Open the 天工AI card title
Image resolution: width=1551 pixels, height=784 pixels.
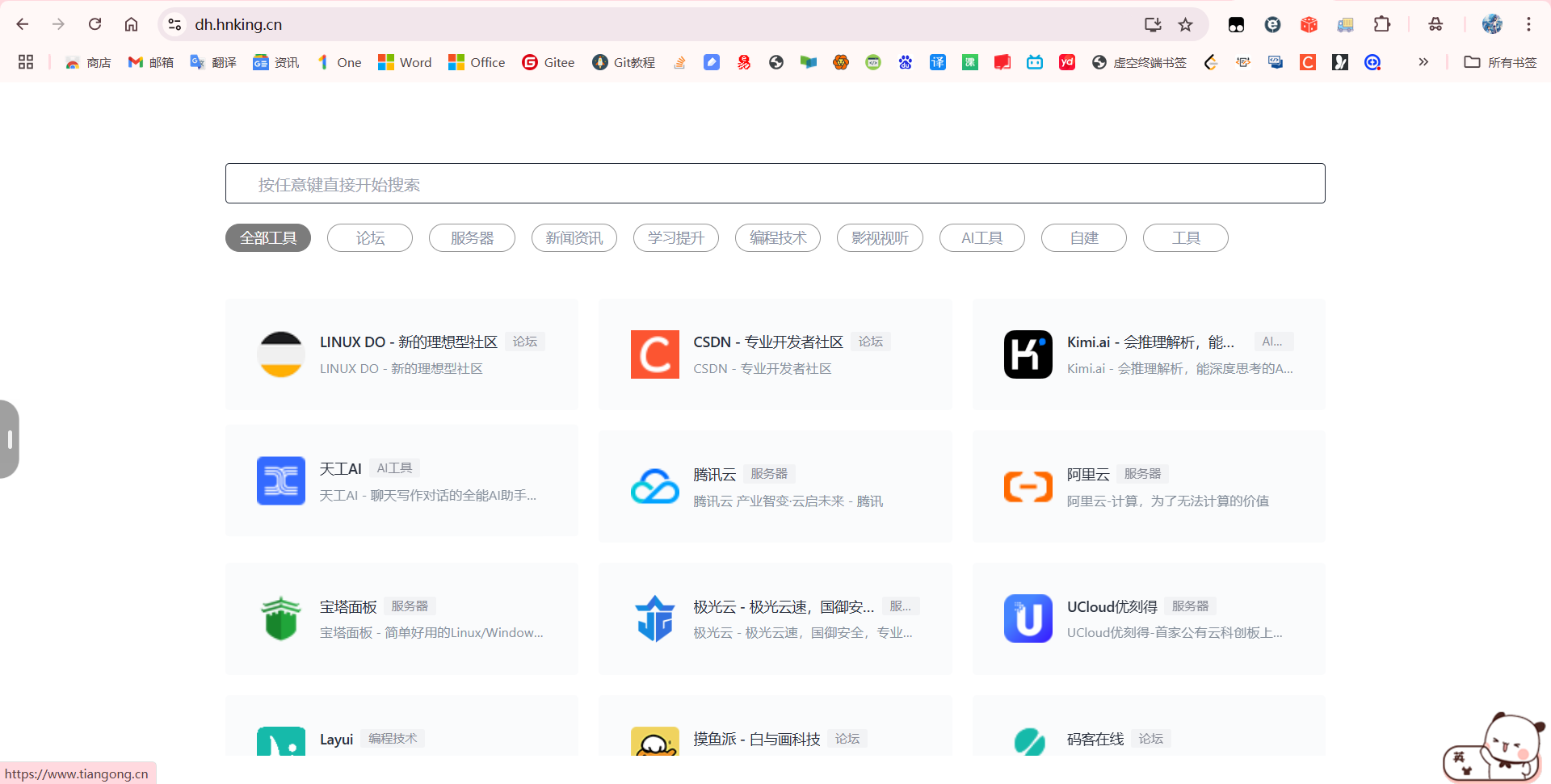click(x=341, y=468)
